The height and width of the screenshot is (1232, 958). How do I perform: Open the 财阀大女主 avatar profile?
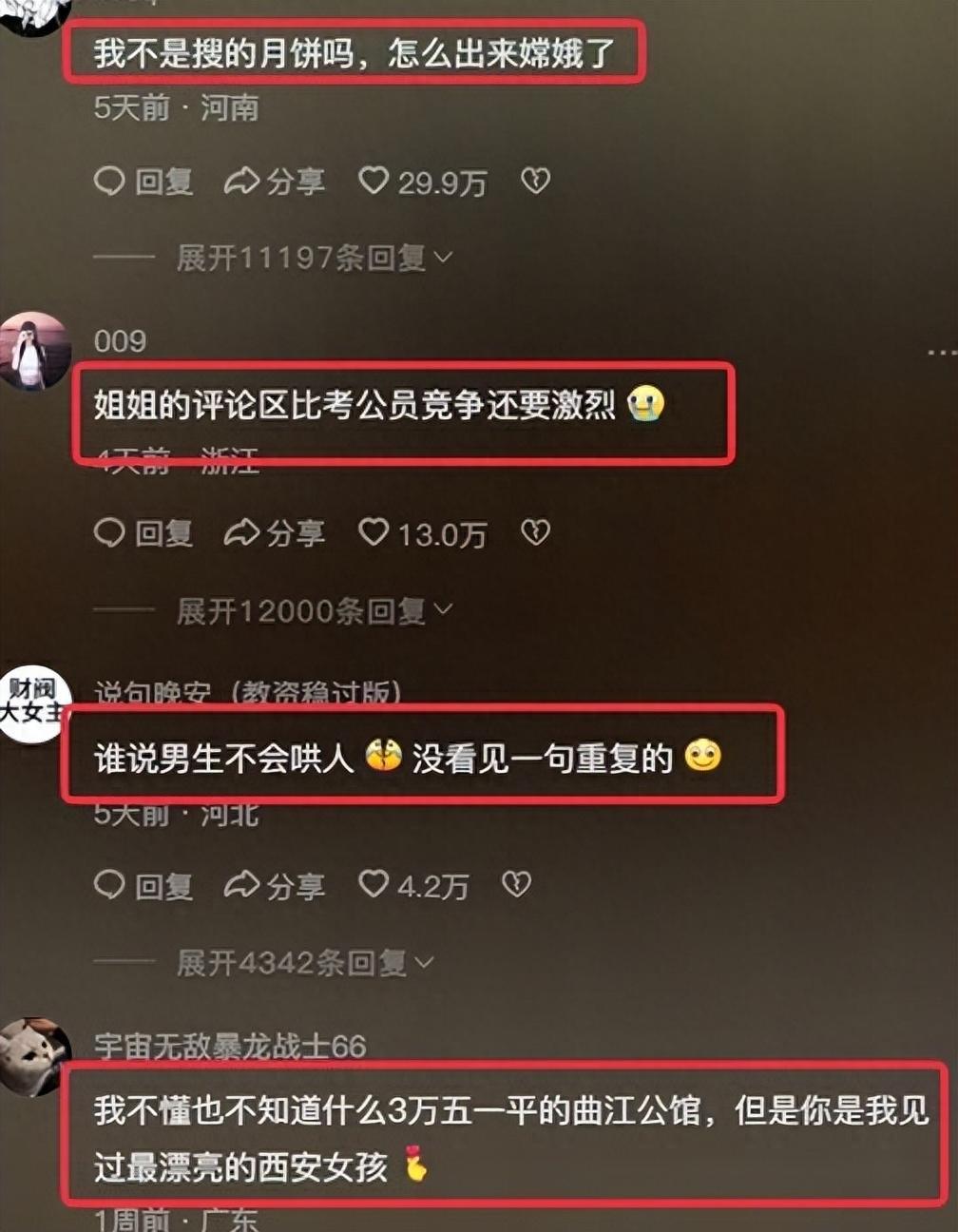pos(34,704)
